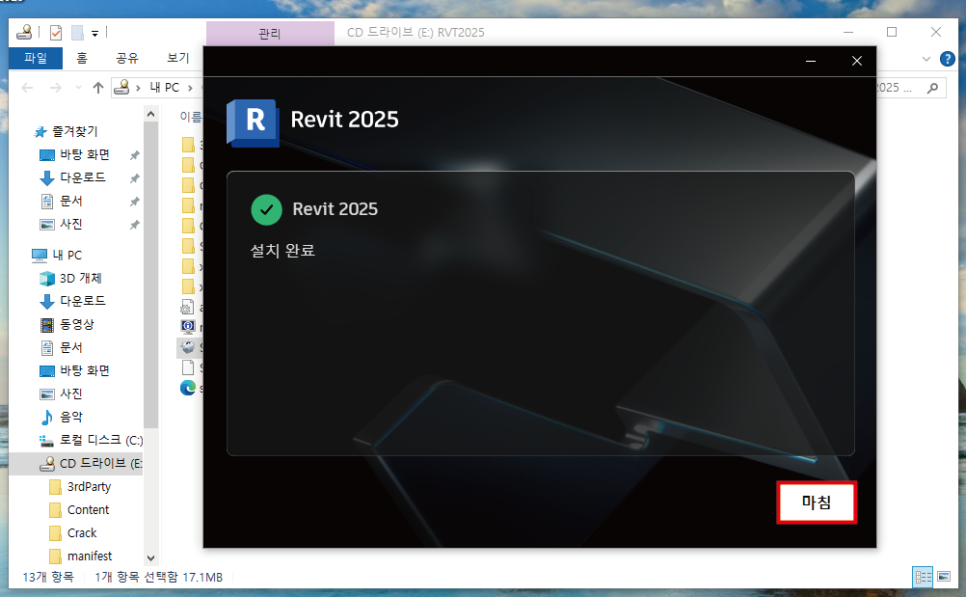Open the 음악 folder

tap(71, 417)
